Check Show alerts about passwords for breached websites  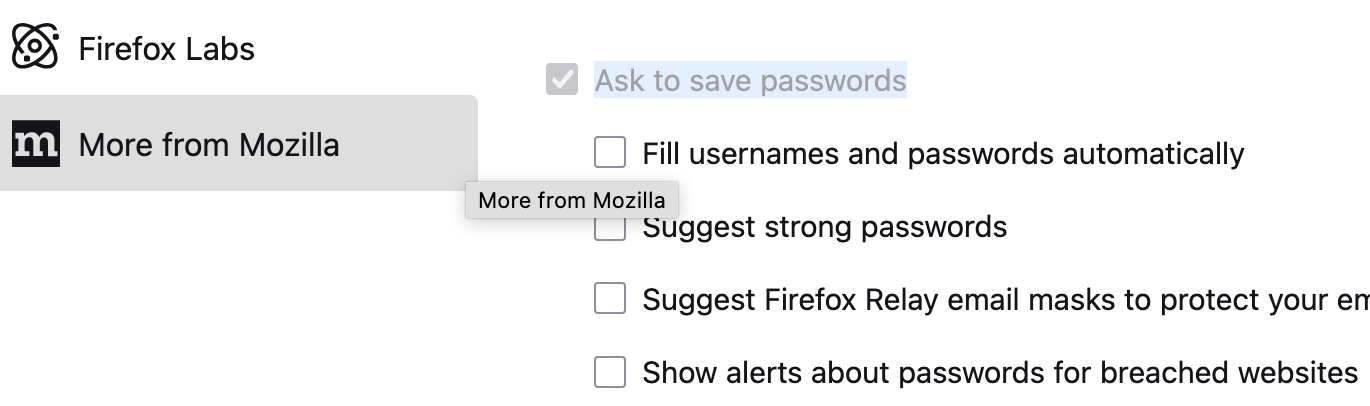point(610,372)
